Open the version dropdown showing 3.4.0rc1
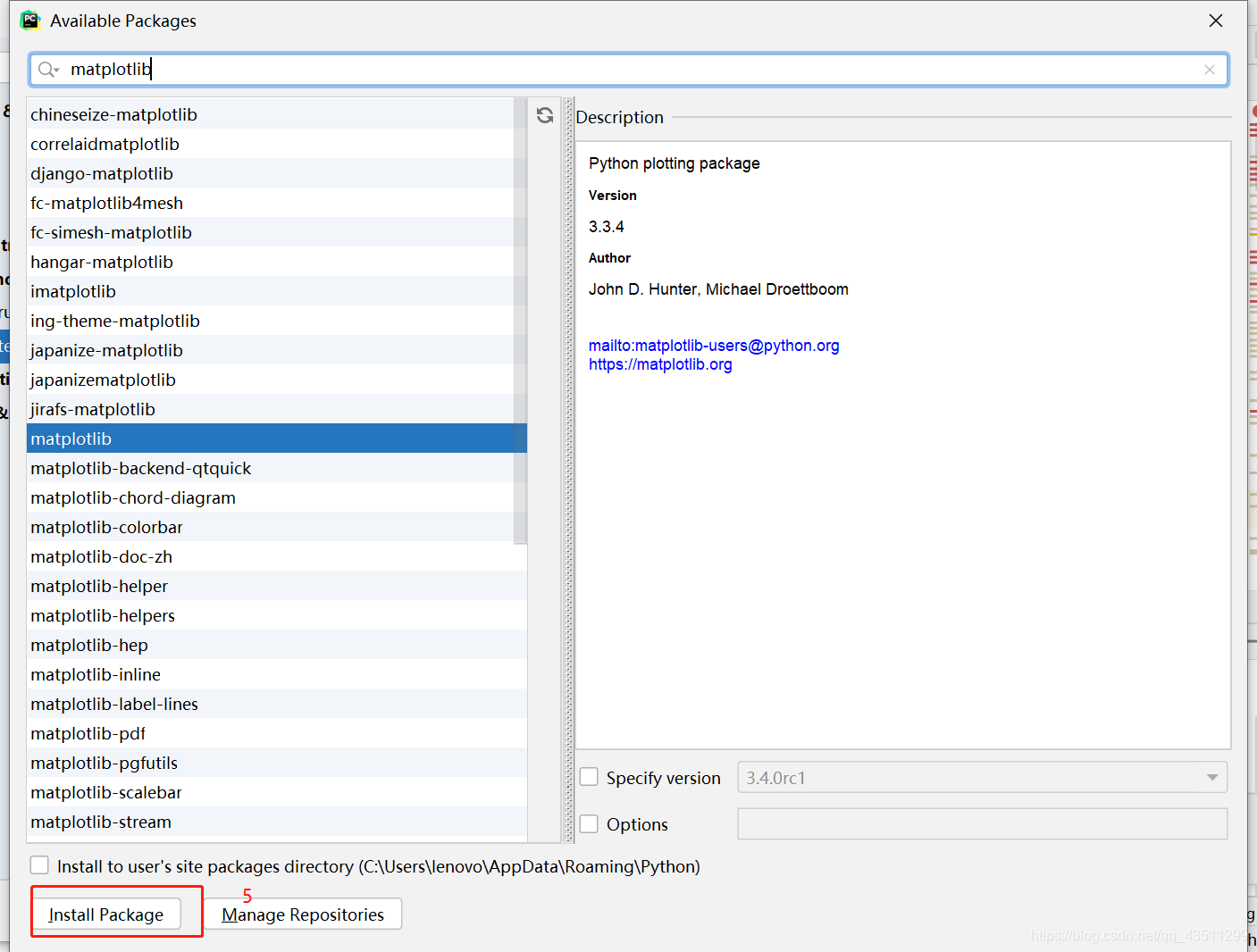This screenshot has height=952, width=1257. click(x=982, y=777)
